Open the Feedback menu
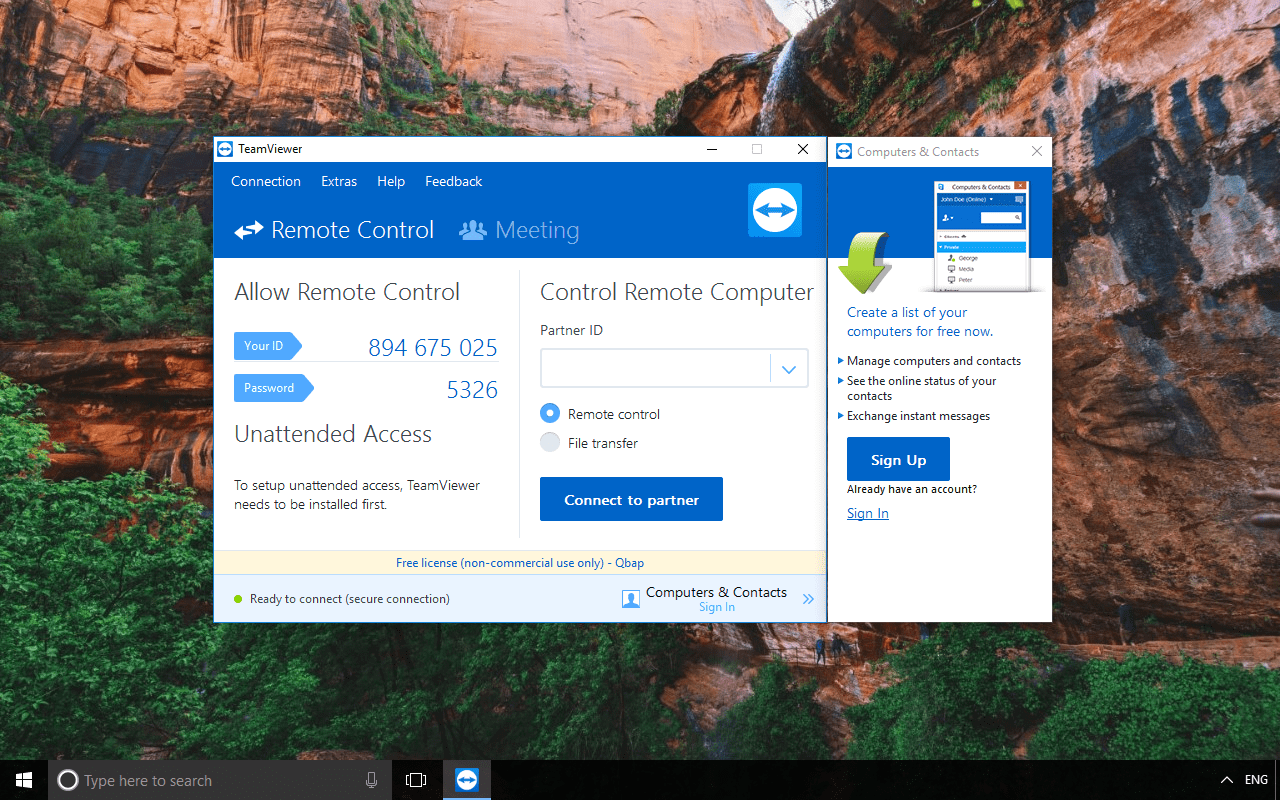Viewport: 1280px width, 800px height. [454, 181]
